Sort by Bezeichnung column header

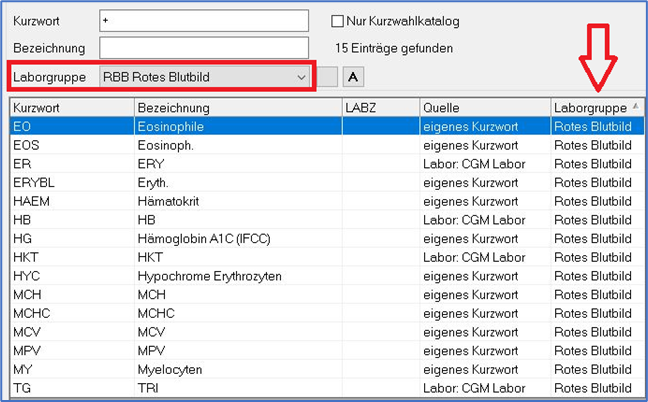(x=238, y=108)
